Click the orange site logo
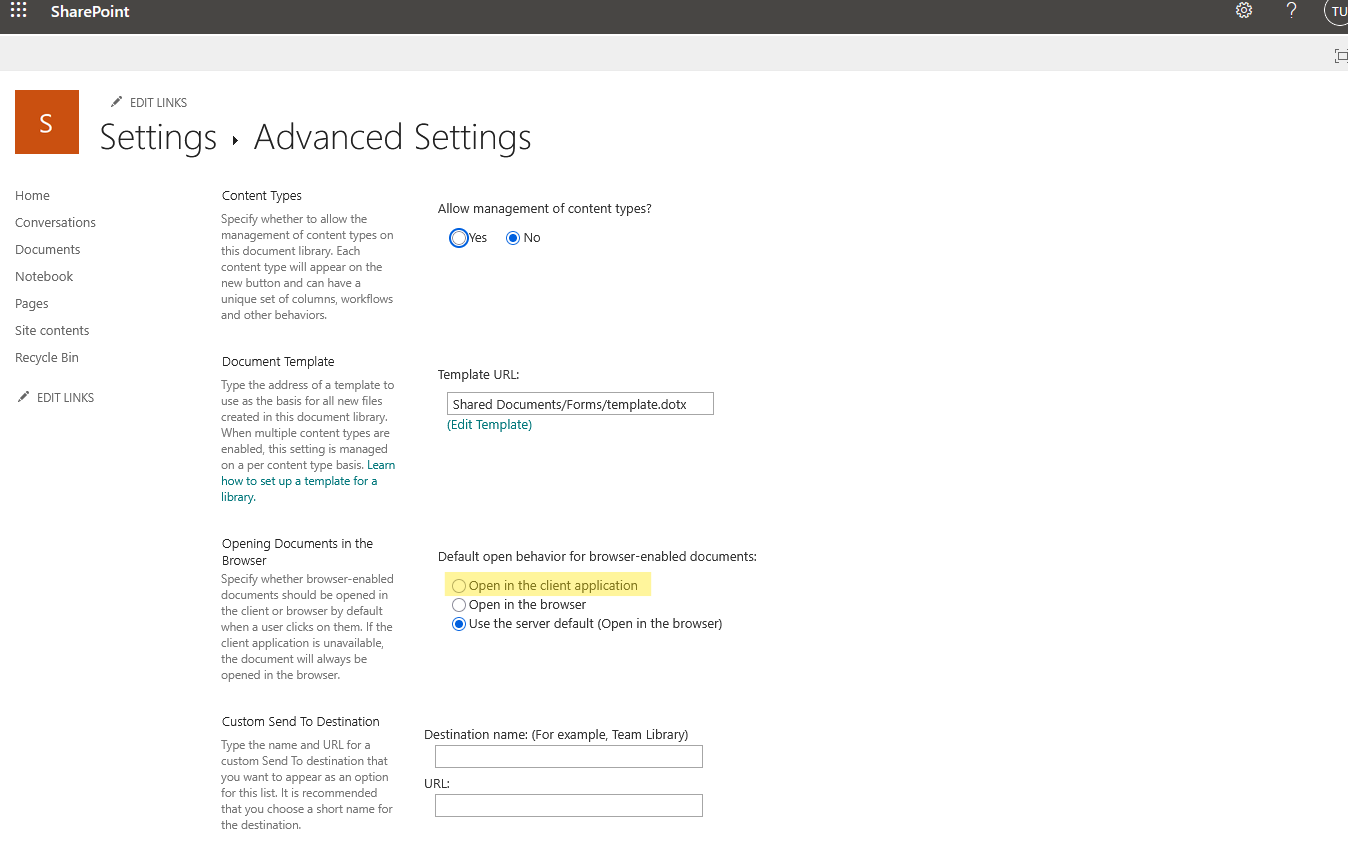Image resolution: width=1348 pixels, height=841 pixels. click(46, 121)
